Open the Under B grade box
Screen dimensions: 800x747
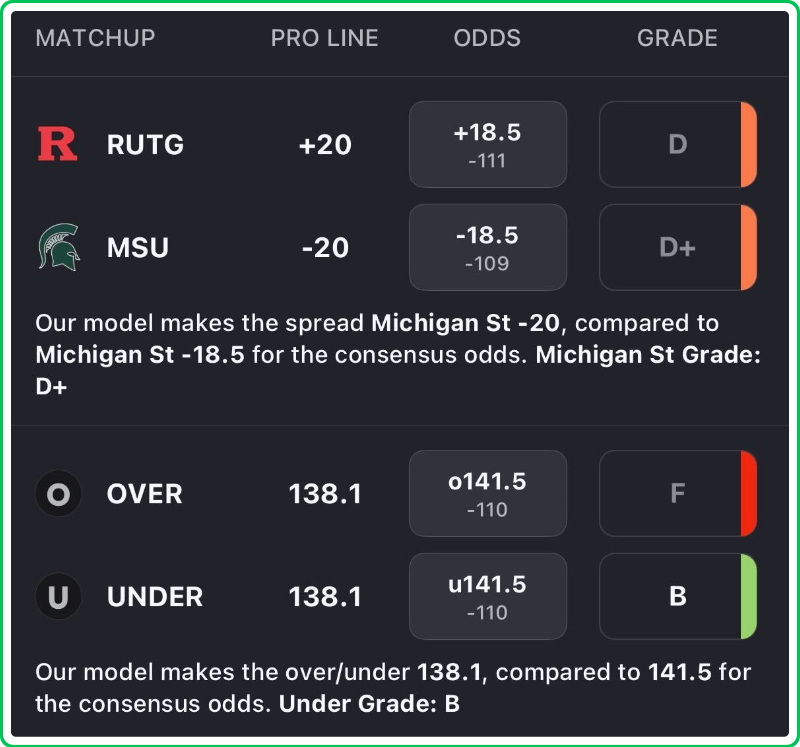tap(676, 597)
